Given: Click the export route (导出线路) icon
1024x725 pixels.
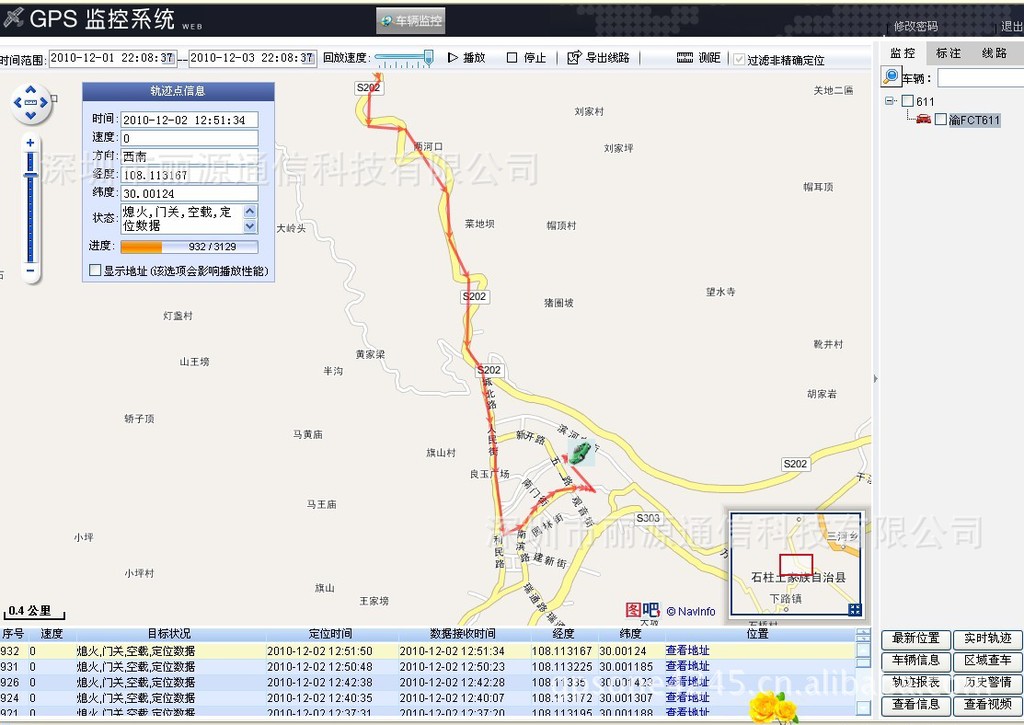Looking at the screenshot, I should tap(574, 58).
